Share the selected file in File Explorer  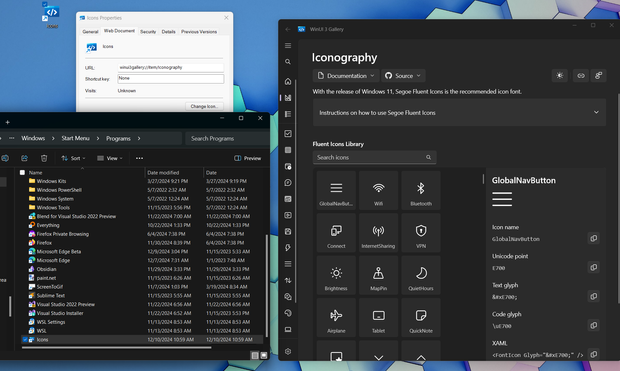pos(24,158)
